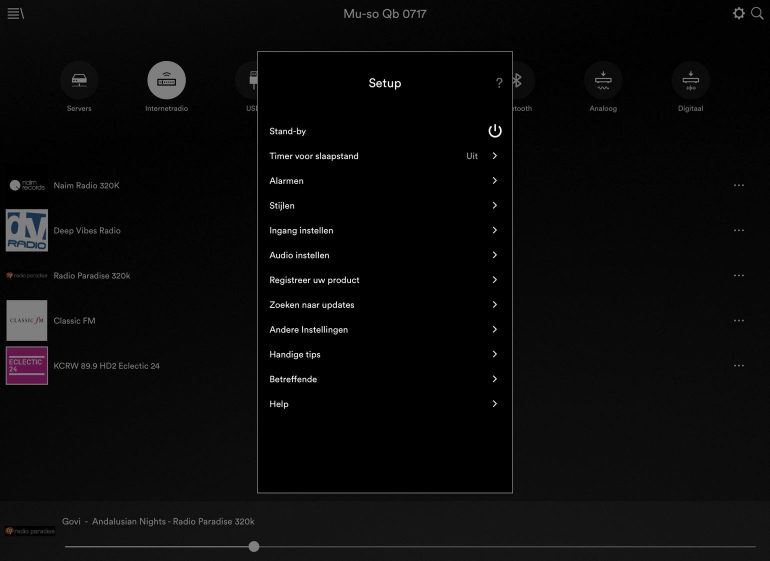Expand Timer voor slaapstand option
The width and height of the screenshot is (770, 561).
point(494,156)
